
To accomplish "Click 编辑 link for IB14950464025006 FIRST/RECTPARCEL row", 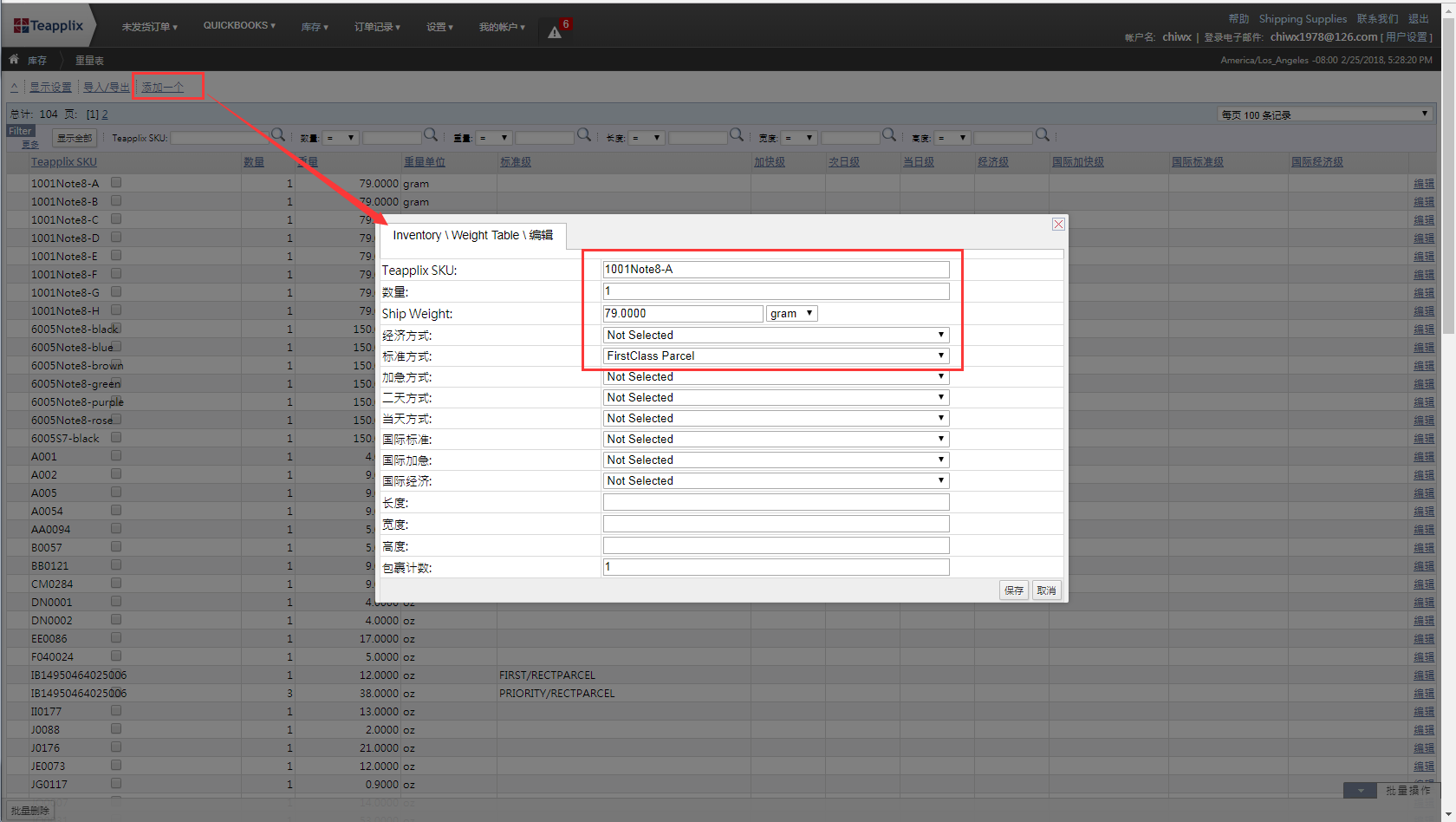I will (x=1424, y=675).
